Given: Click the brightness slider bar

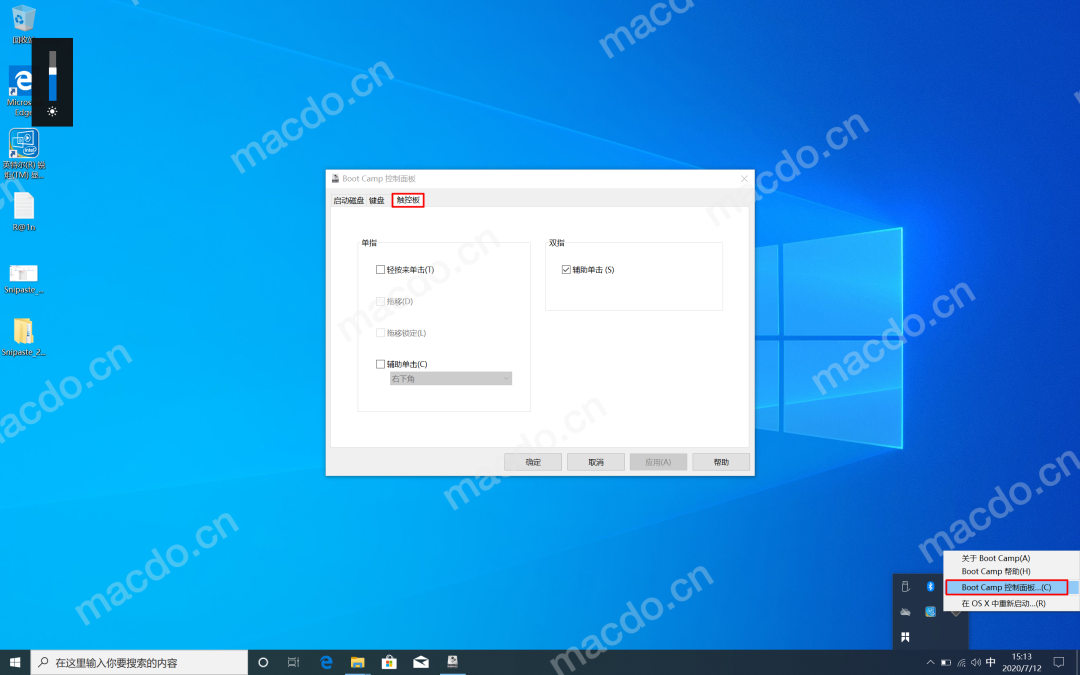Looking at the screenshot, I should (53, 76).
